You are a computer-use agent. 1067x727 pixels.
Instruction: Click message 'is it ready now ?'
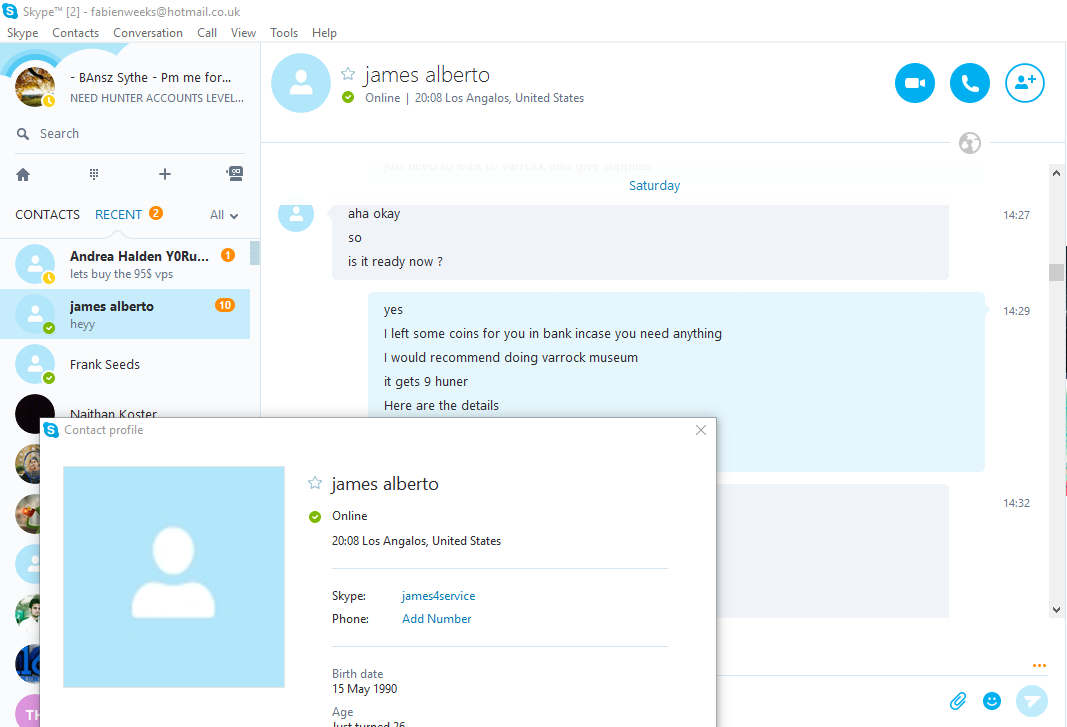click(395, 261)
